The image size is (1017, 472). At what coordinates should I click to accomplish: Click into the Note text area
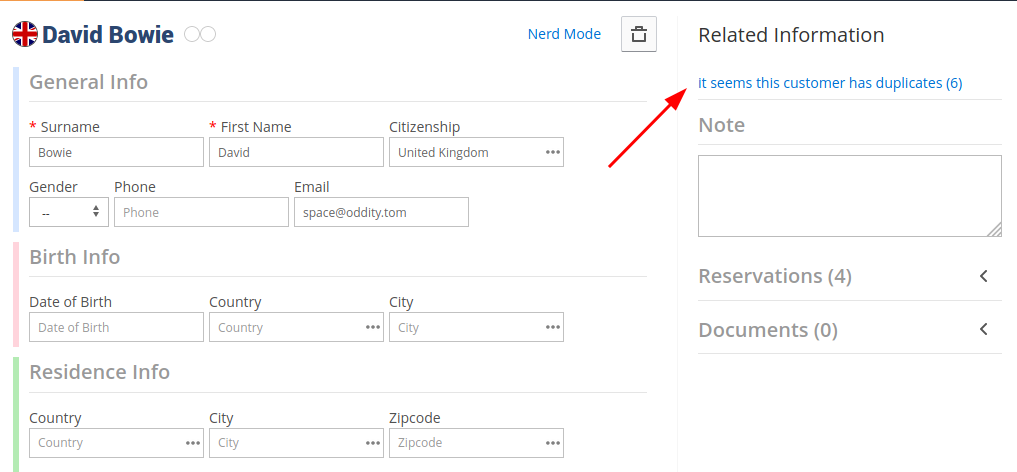click(x=850, y=196)
